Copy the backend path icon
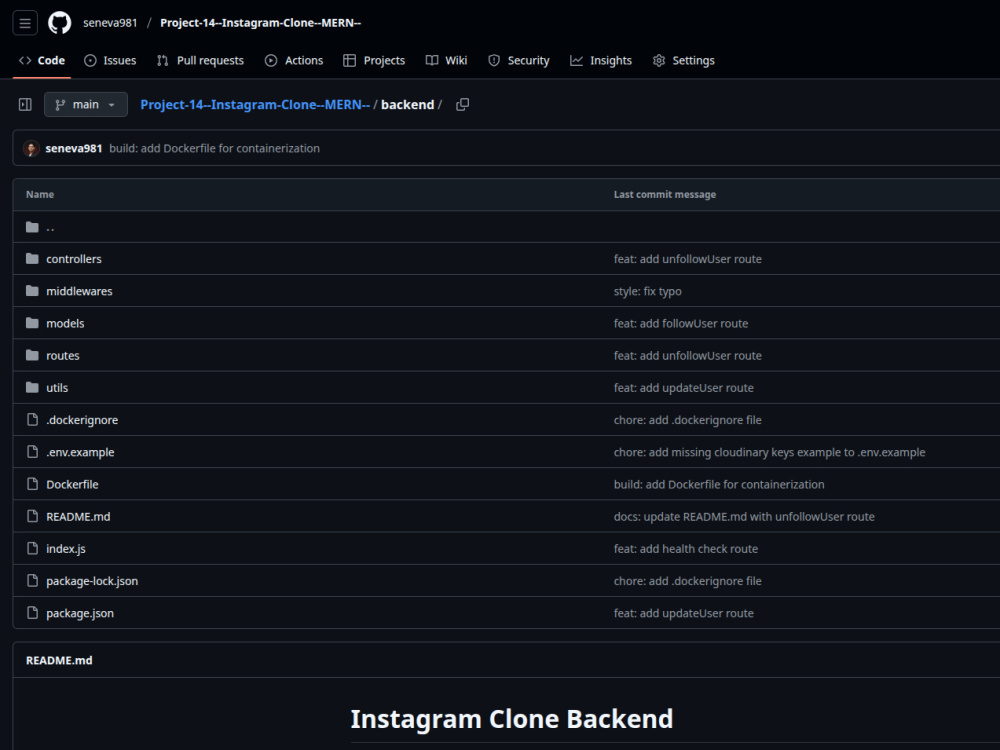 coord(462,105)
